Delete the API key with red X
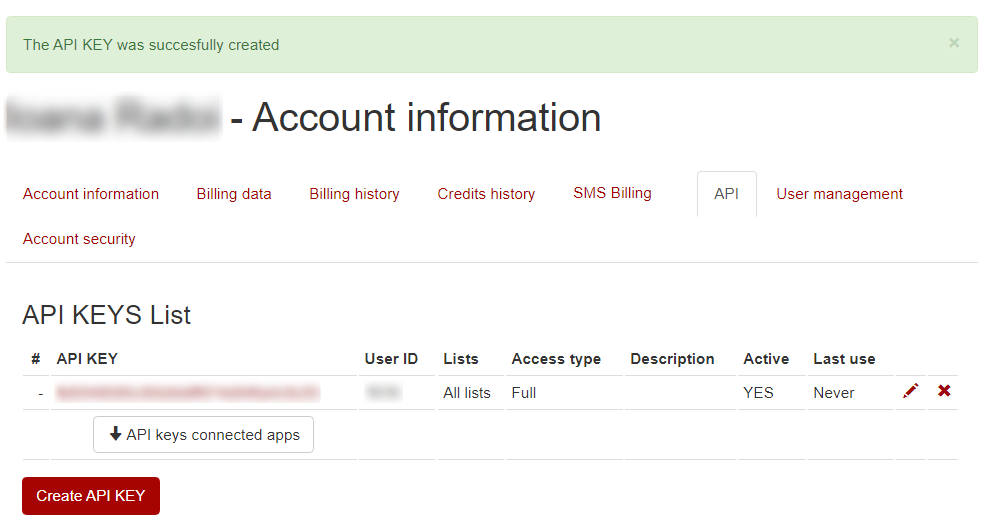The image size is (983, 520). [x=944, y=391]
